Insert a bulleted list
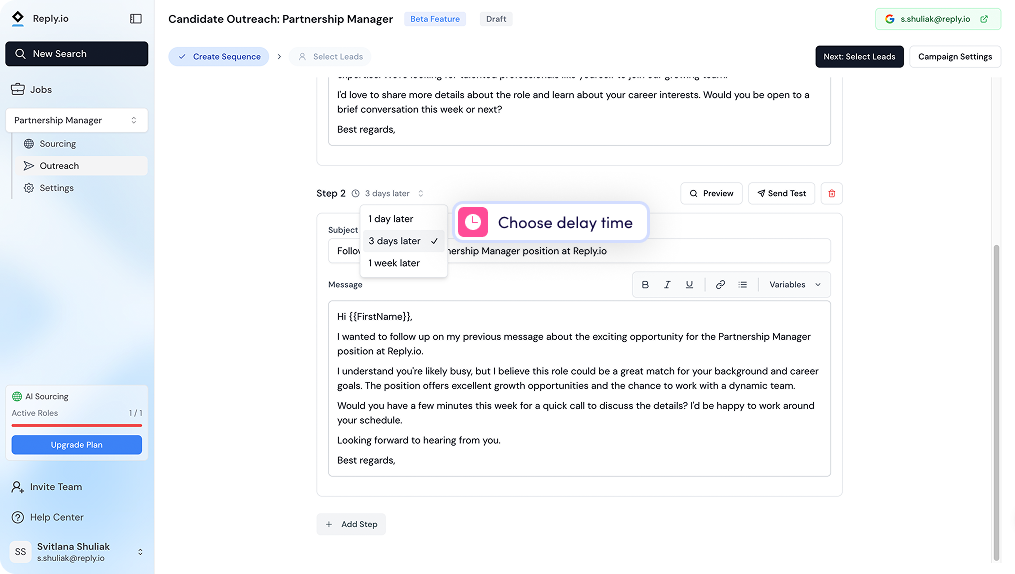 [742, 285]
